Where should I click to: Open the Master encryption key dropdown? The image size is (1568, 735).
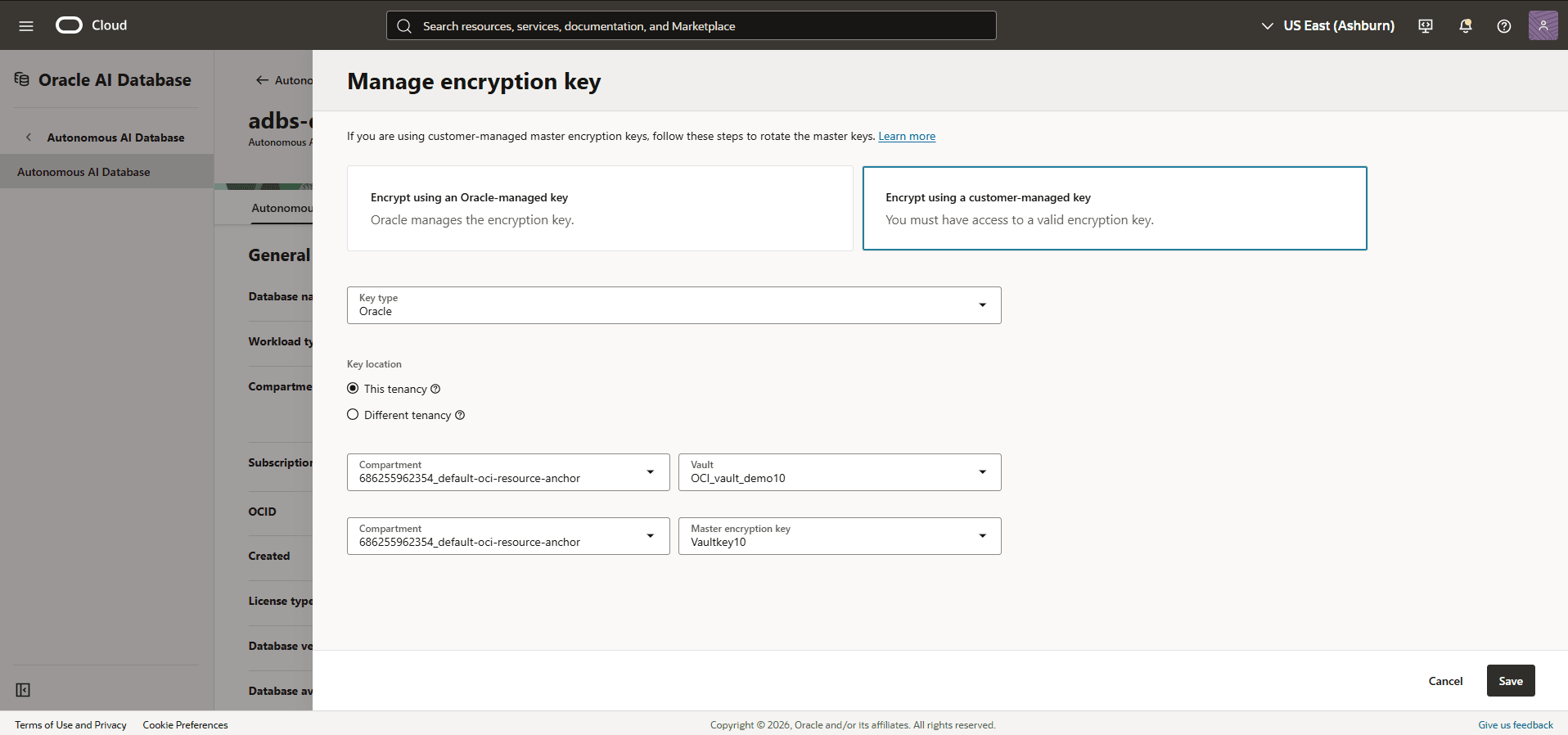(x=840, y=536)
